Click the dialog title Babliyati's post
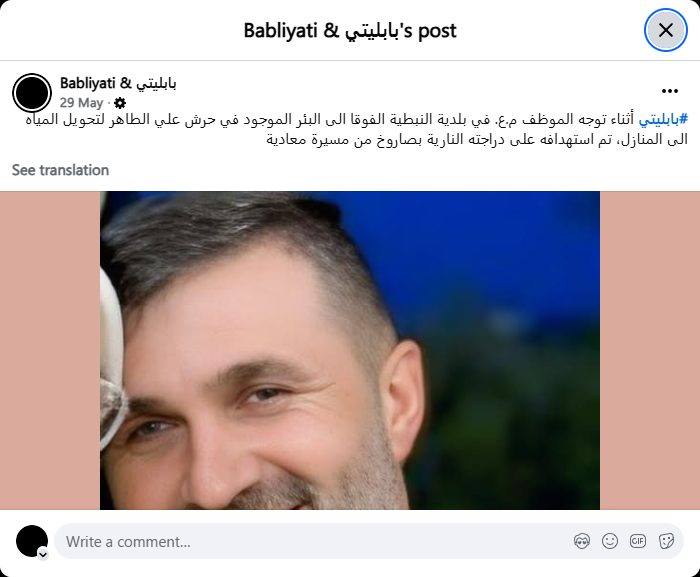The image size is (700, 577). pyautogui.click(x=350, y=31)
